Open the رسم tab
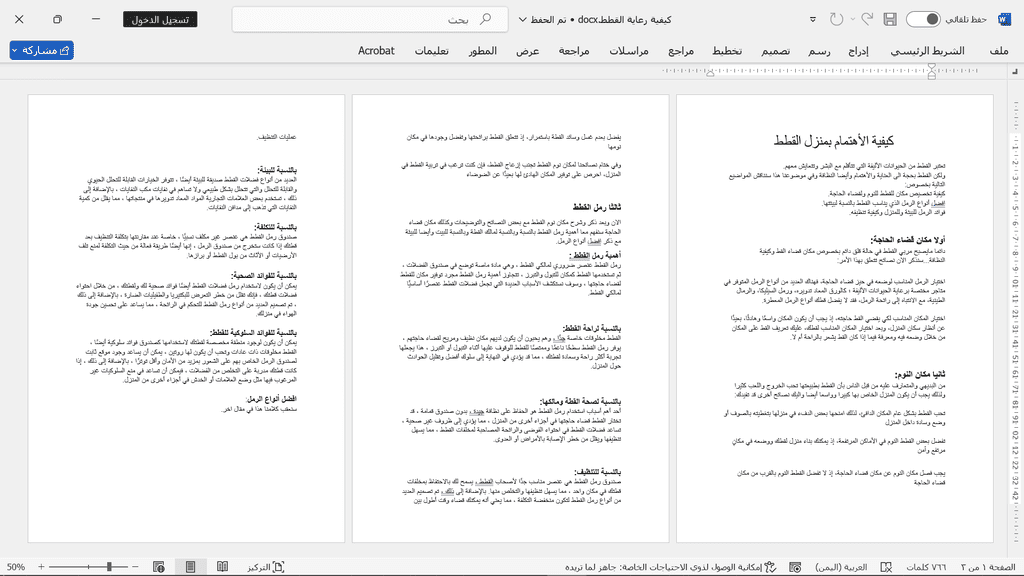The width and height of the screenshot is (1024, 576). coord(819,51)
